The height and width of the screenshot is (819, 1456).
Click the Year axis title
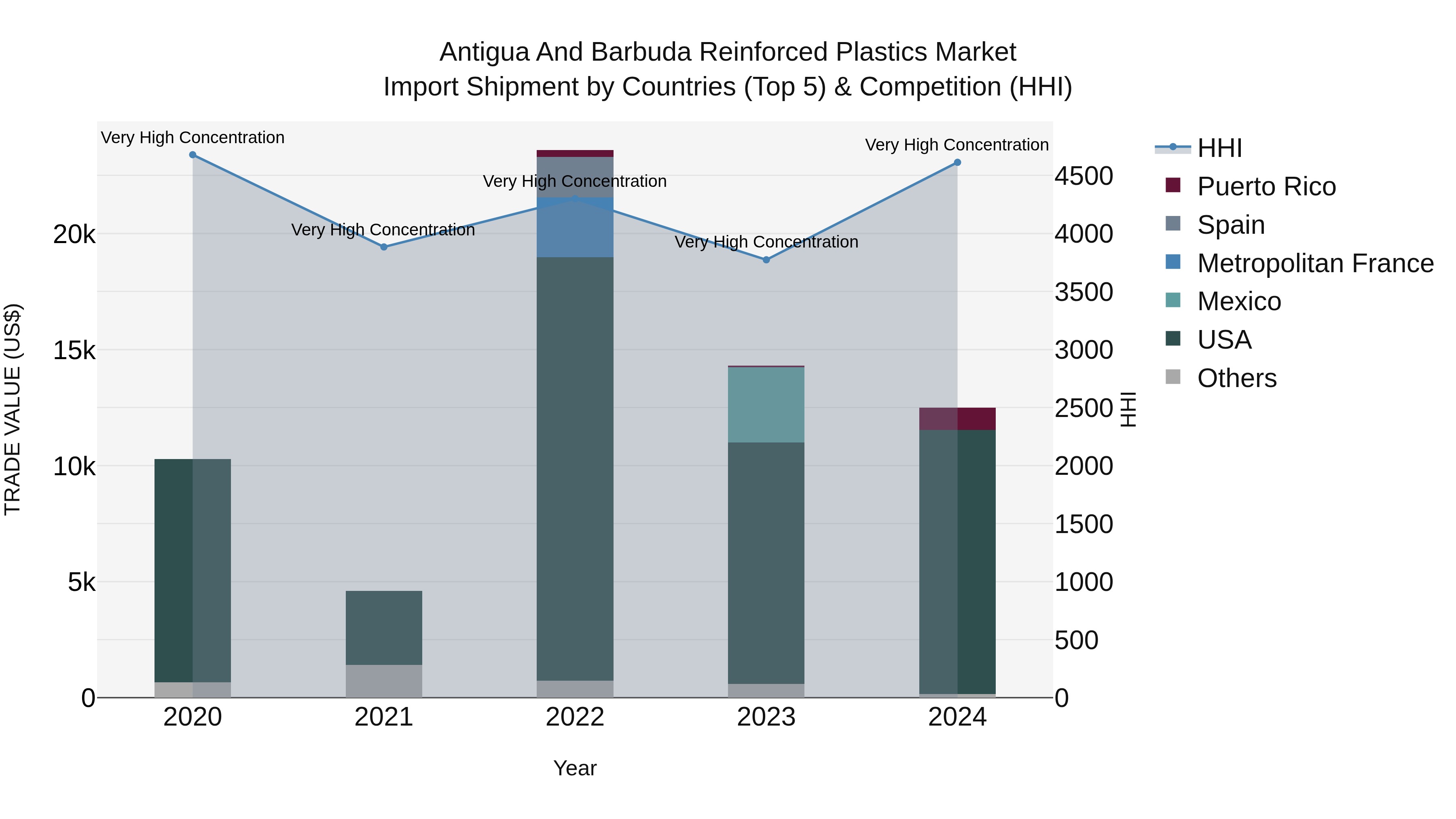[x=575, y=769]
